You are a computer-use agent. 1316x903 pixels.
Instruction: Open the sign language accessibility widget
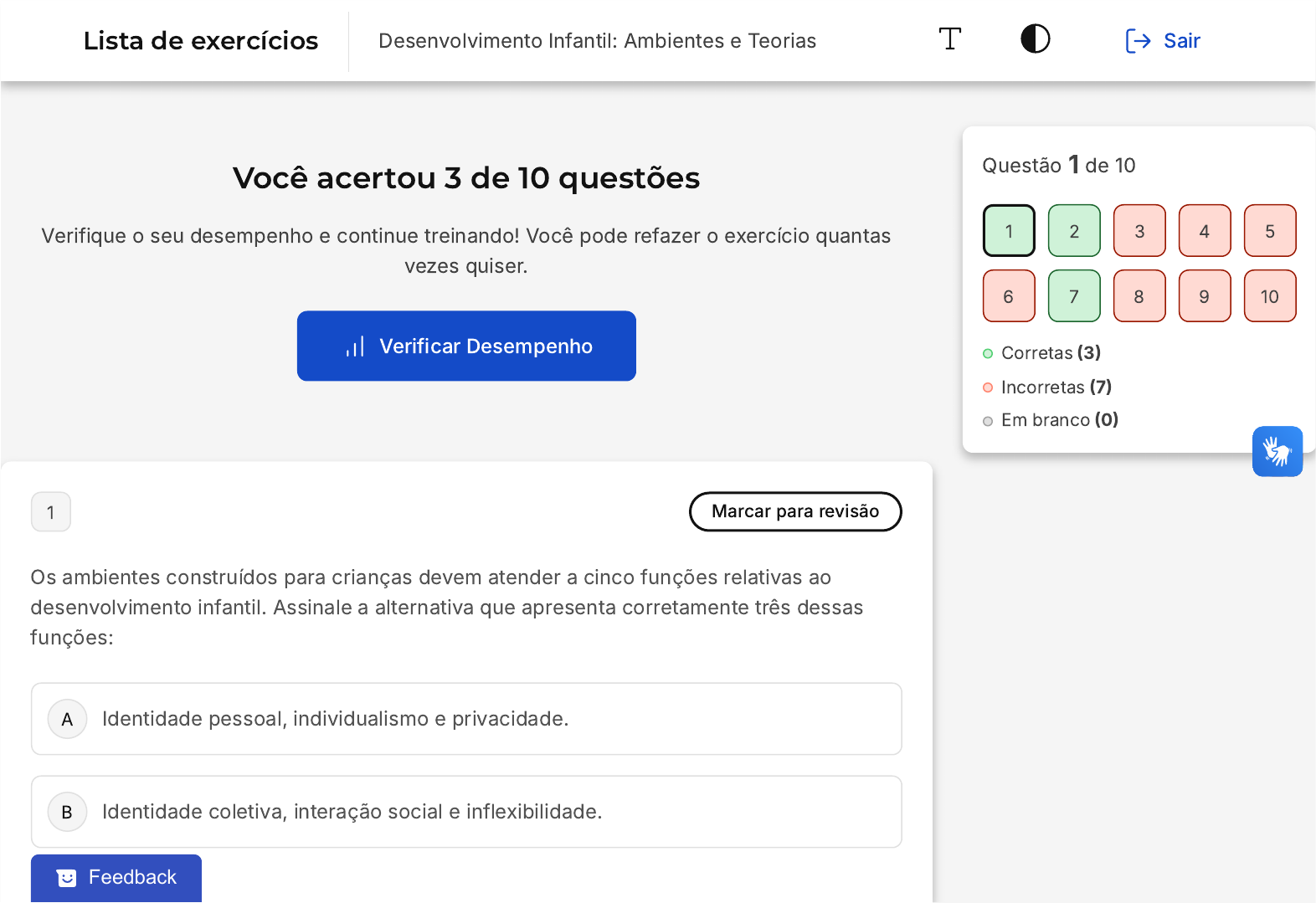coord(1277,452)
